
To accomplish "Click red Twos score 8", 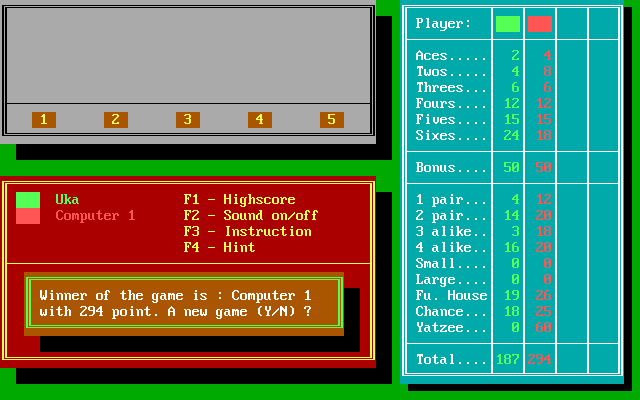I will pos(548,71).
